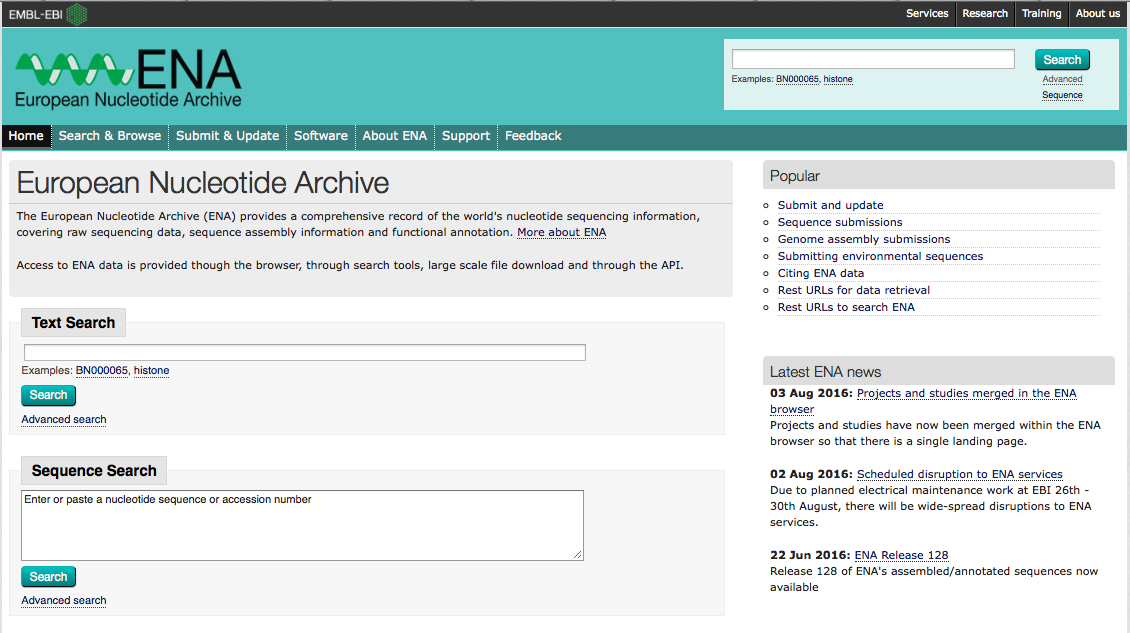This screenshot has width=1130, height=633.
Task: Open the Support navigation tab
Action: coord(466,136)
